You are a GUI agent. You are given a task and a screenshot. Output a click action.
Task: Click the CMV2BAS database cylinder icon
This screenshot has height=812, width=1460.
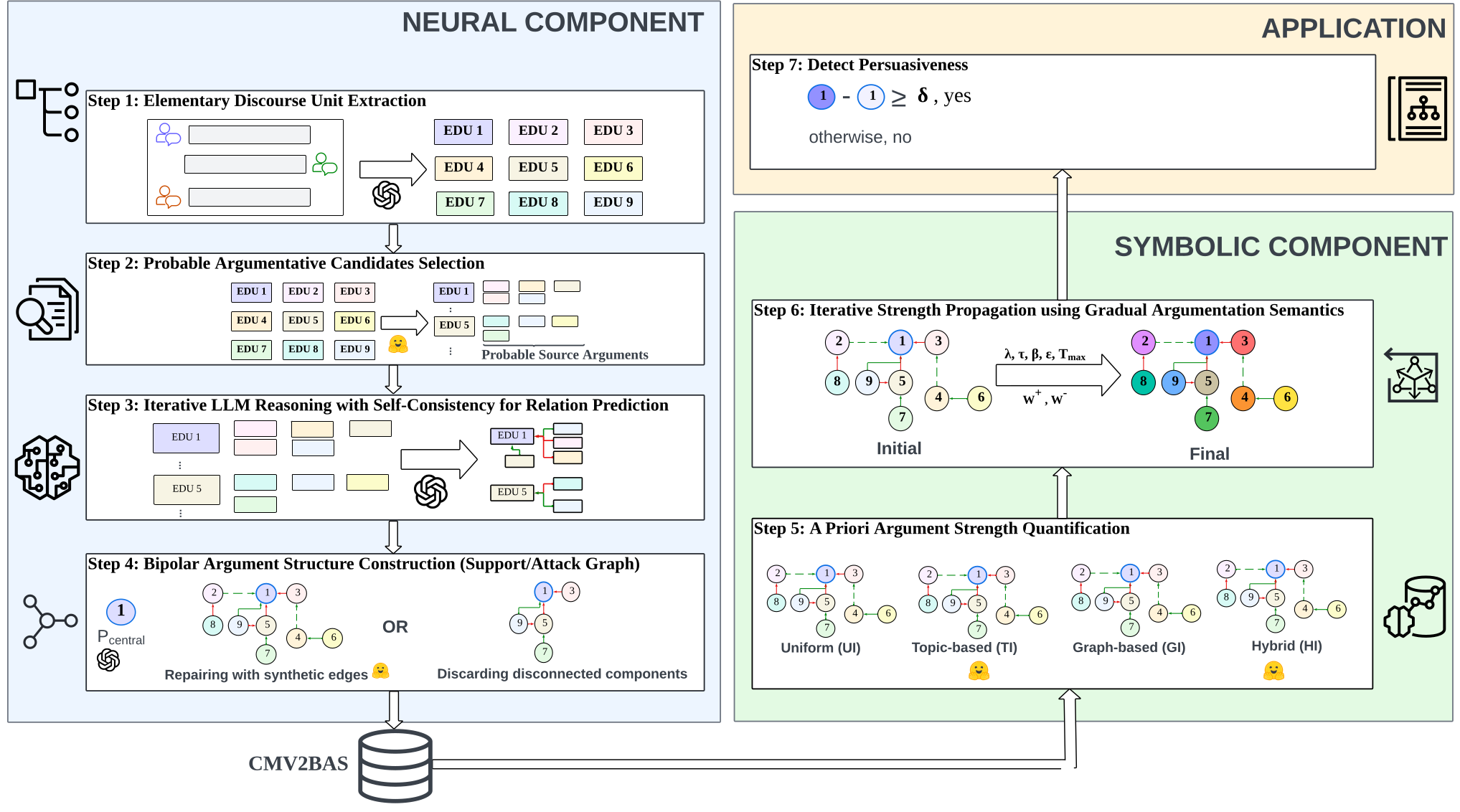[395, 765]
